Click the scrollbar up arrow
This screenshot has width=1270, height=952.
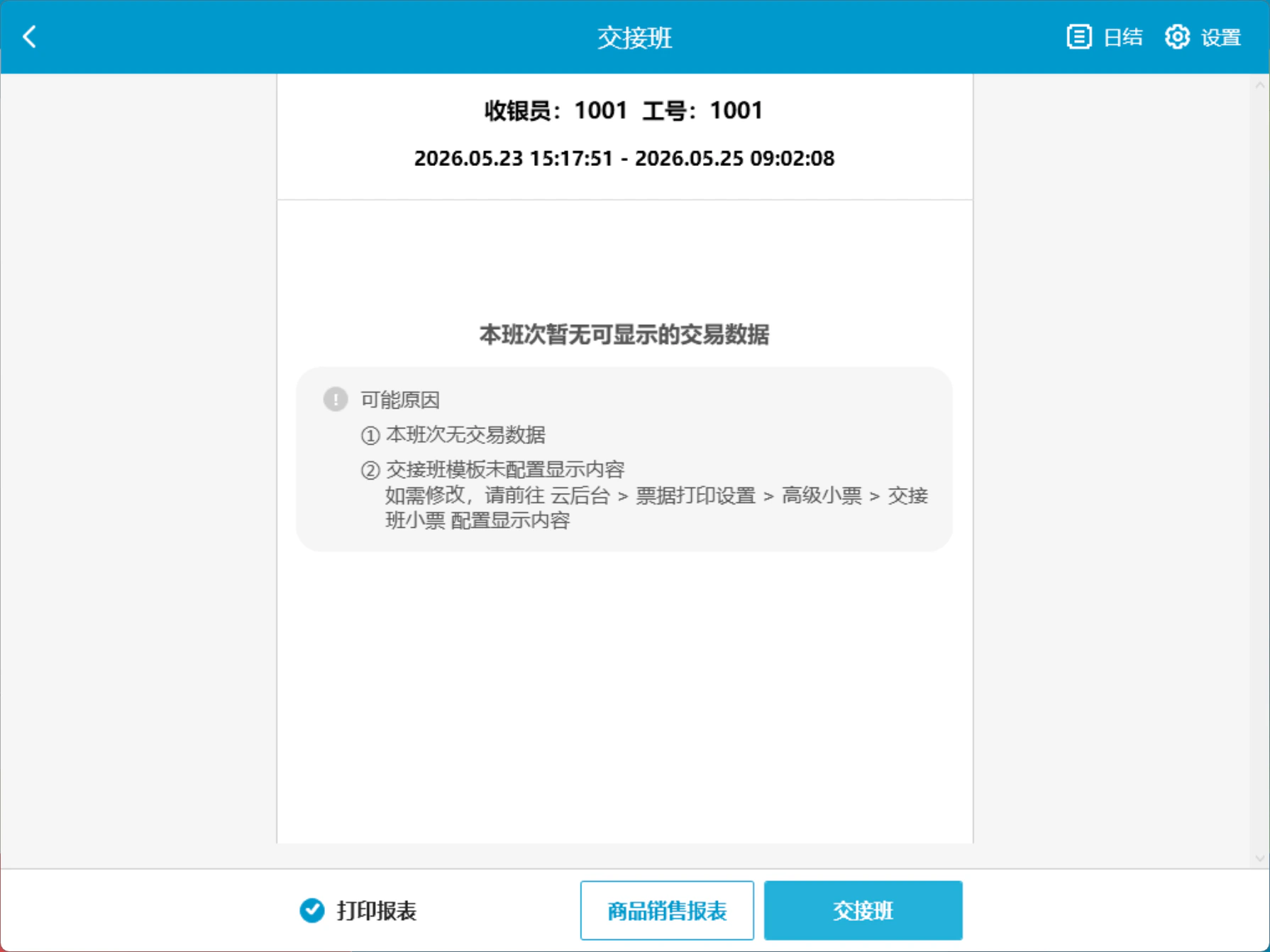coord(1260,85)
